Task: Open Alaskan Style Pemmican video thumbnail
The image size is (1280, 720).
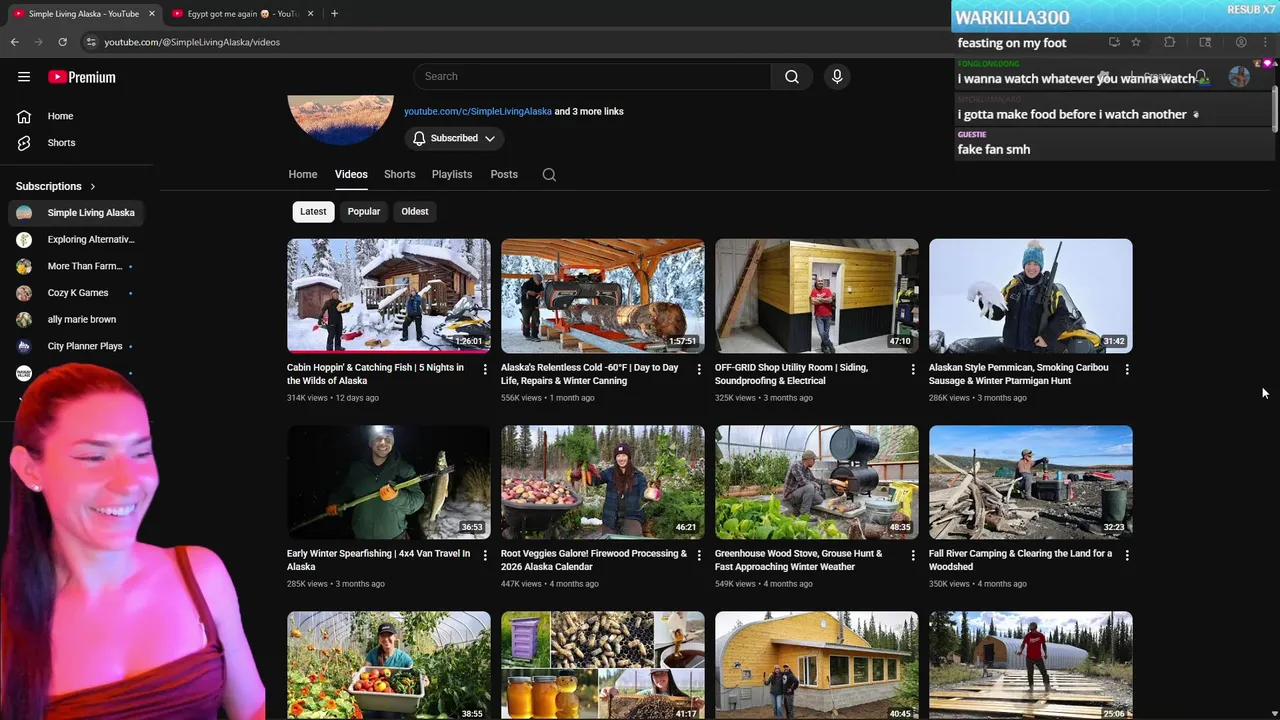Action: coord(1031,296)
